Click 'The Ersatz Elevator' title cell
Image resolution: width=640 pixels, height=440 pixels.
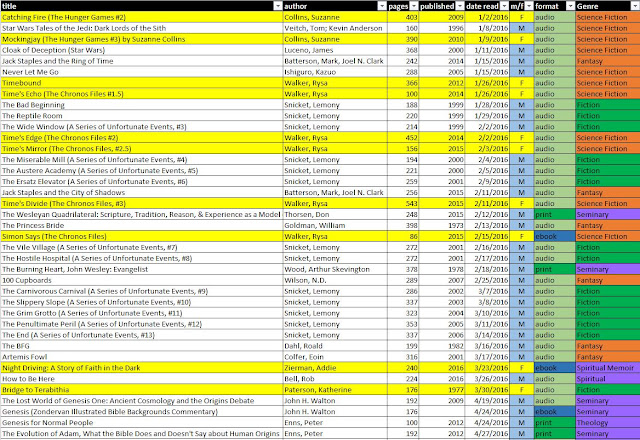click(x=142, y=182)
